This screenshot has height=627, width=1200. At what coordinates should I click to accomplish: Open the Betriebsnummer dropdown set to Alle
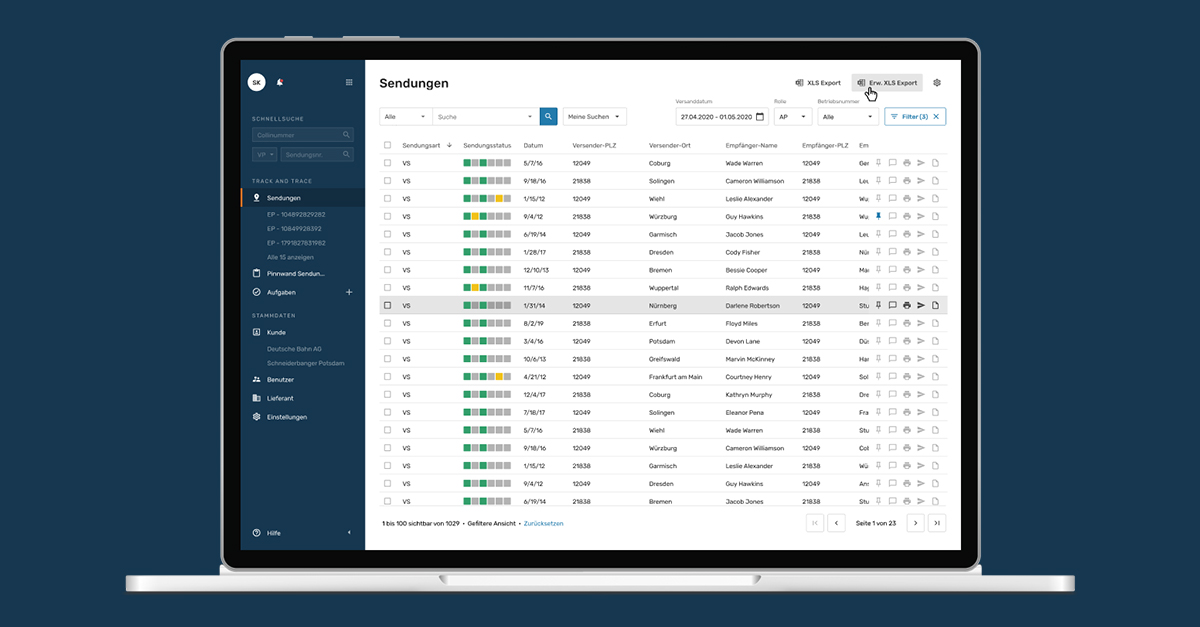click(847, 116)
